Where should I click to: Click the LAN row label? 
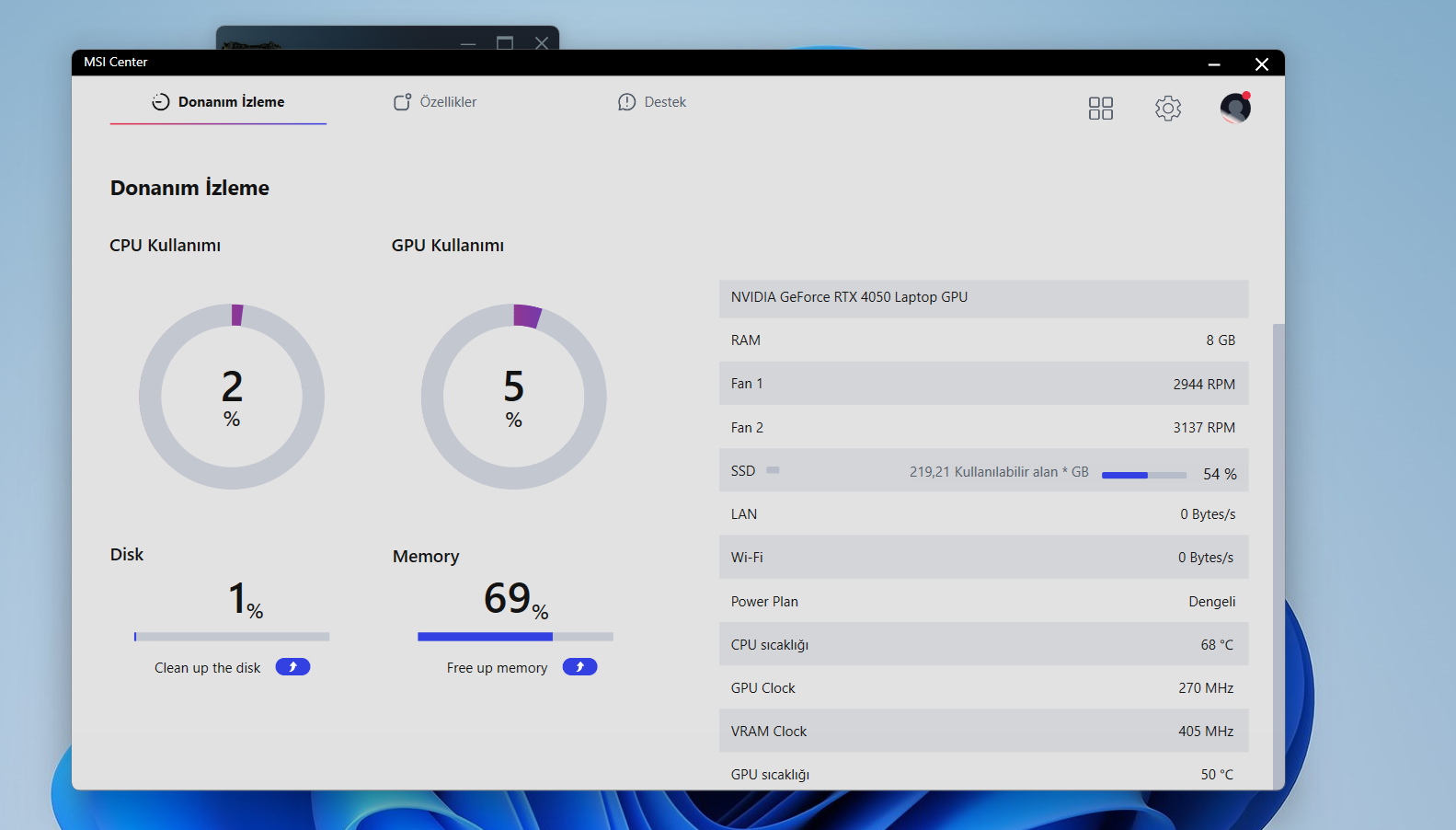pyautogui.click(x=744, y=514)
